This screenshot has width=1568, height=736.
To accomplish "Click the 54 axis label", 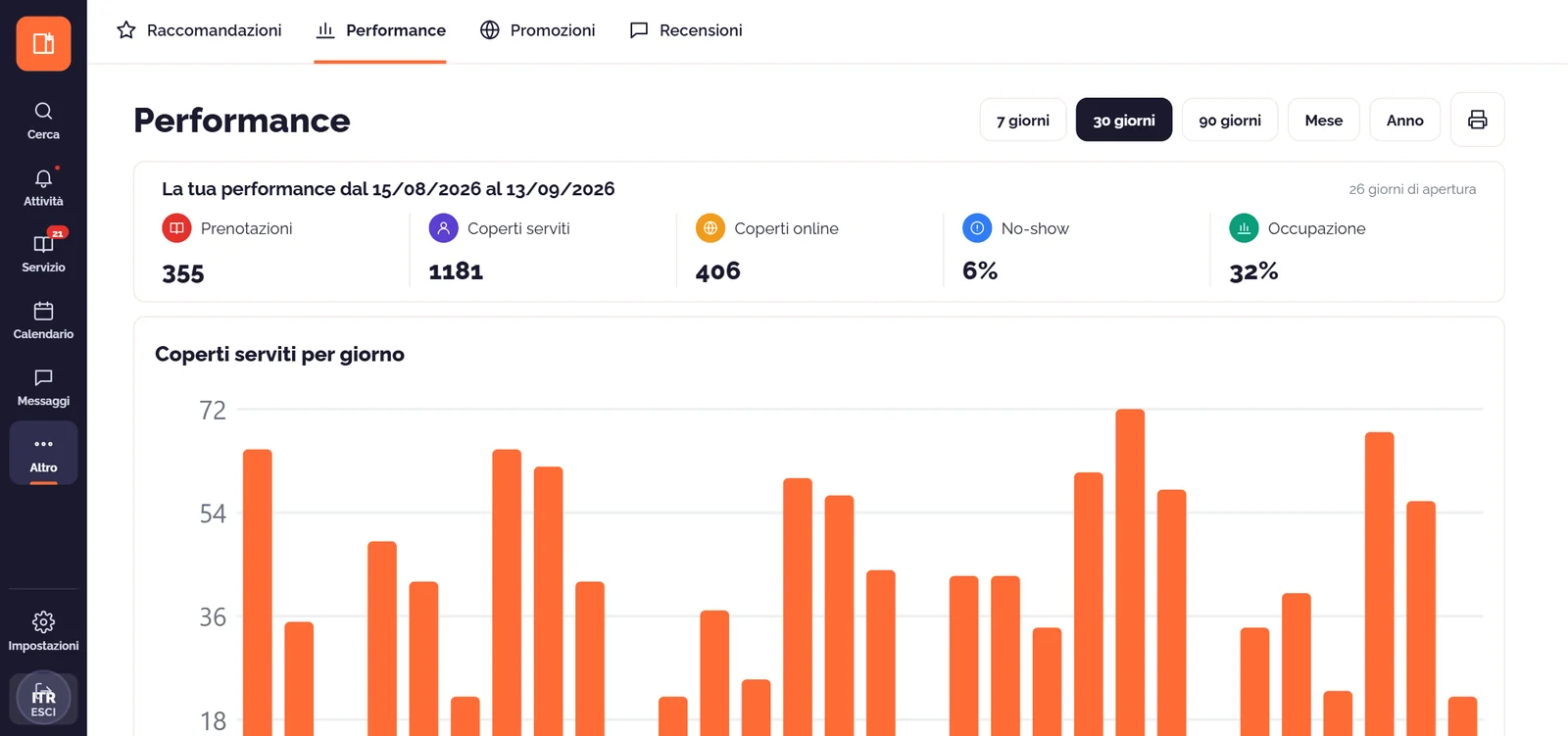I will pyautogui.click(x=213, y=514).
